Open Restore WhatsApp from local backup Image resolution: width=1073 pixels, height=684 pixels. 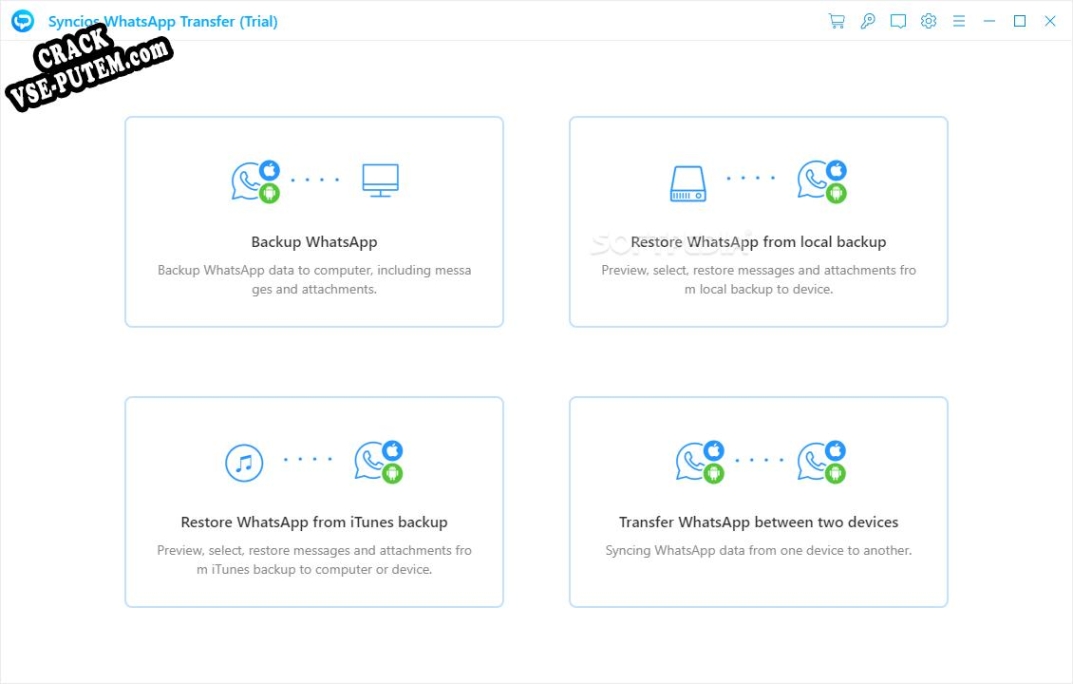point(758,242)
